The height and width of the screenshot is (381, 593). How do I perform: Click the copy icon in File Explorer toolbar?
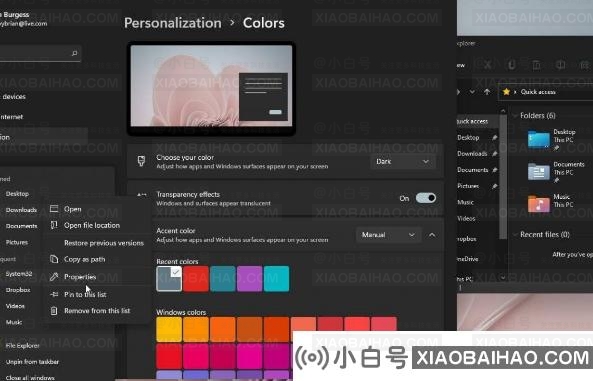pyautogui.click(x=511, y=65)
